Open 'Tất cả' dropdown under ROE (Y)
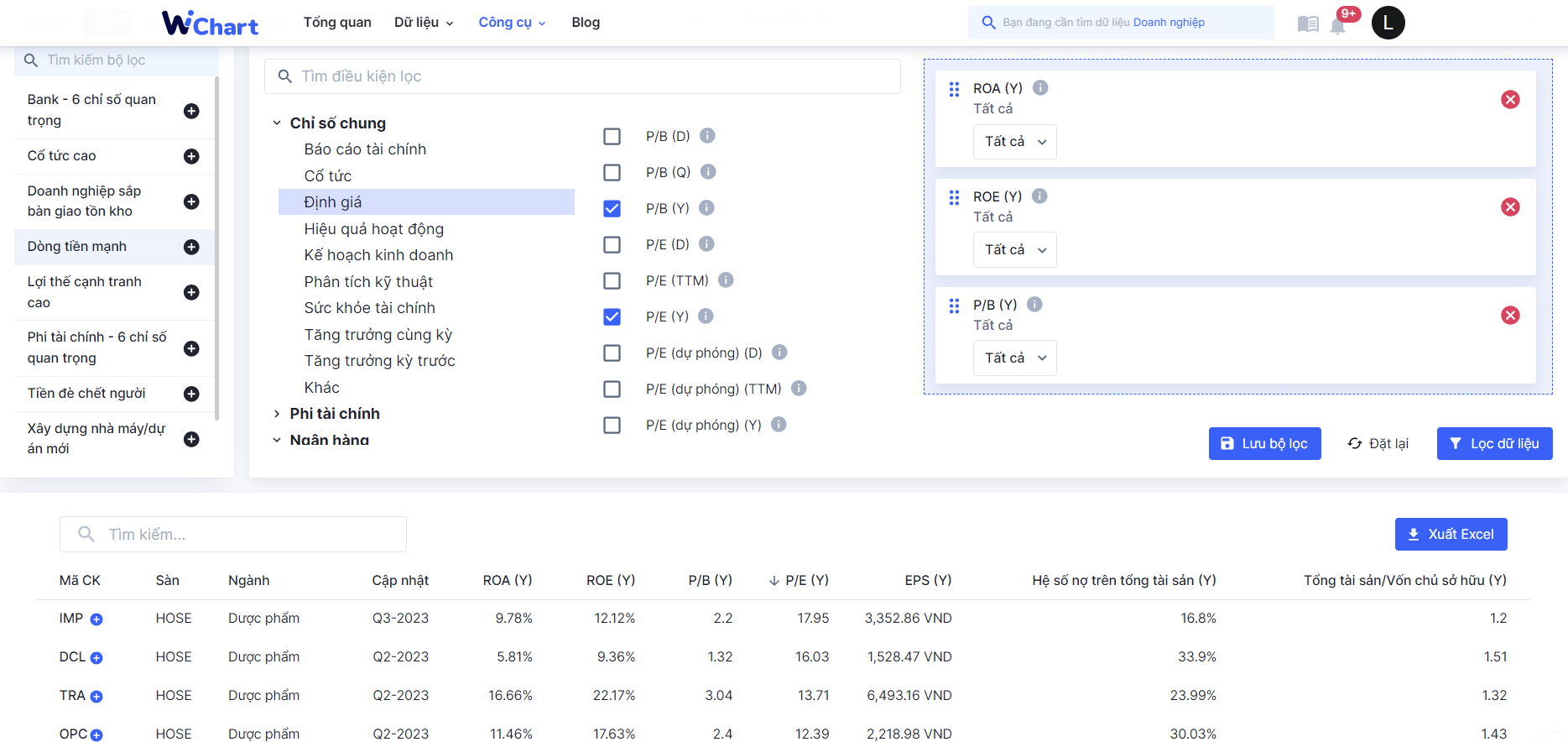This screenshot has height=742, width=1568. [1015, 250]
